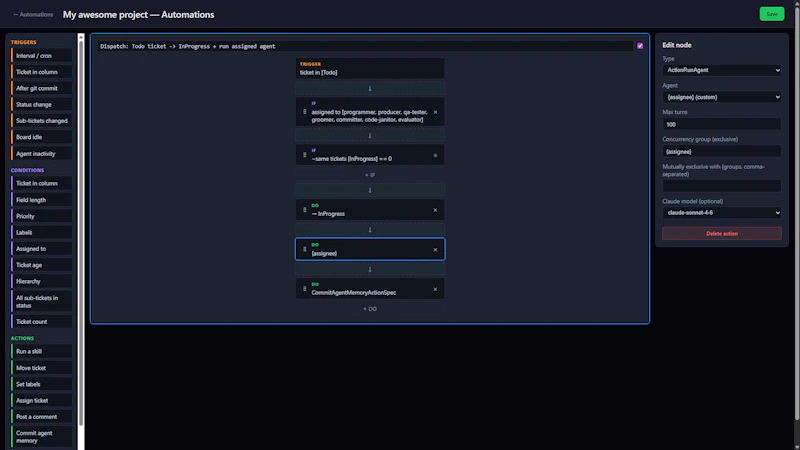Select 'Ticket in column' under Triggers
This screenshot has width=800, height=450.
coord(41,72)
